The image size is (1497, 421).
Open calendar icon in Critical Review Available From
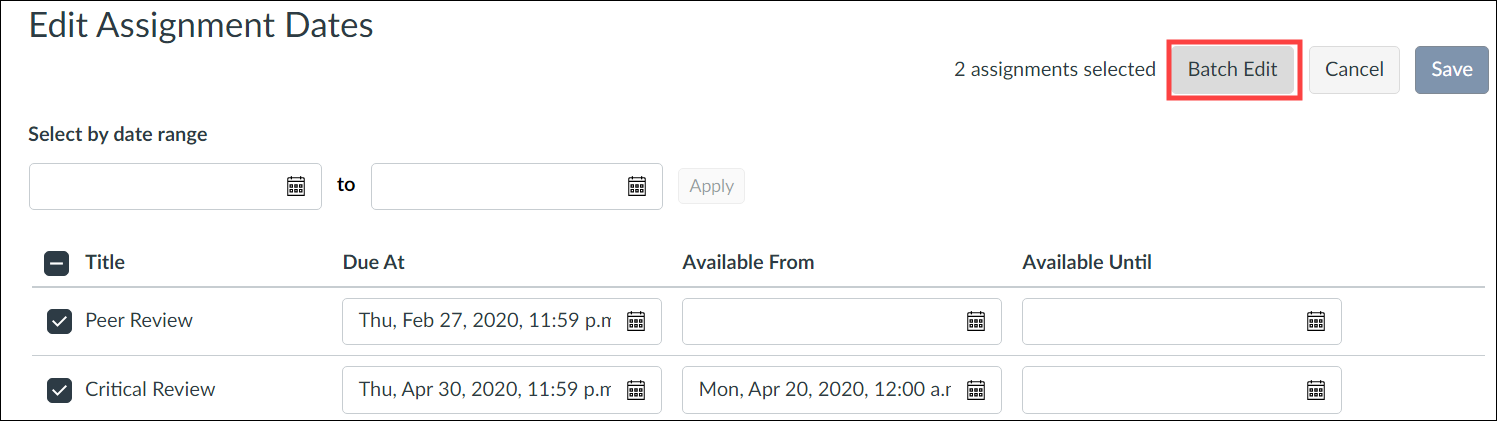pos(976,390)
